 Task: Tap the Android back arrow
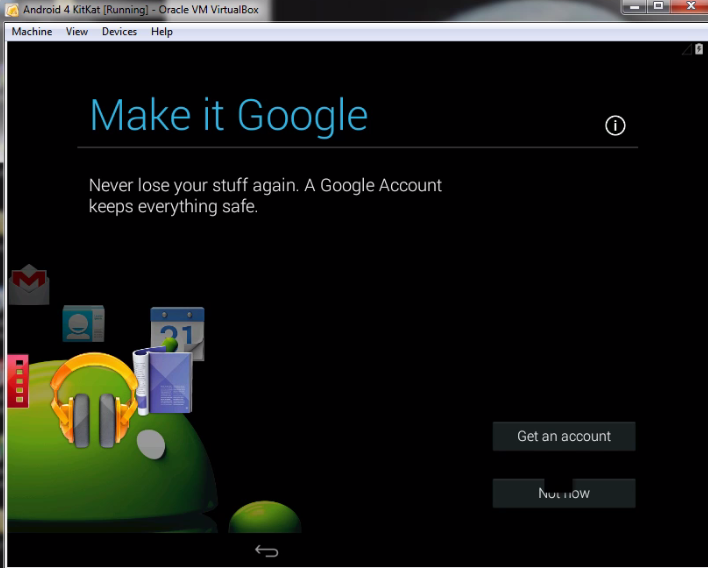pos(266,550)
